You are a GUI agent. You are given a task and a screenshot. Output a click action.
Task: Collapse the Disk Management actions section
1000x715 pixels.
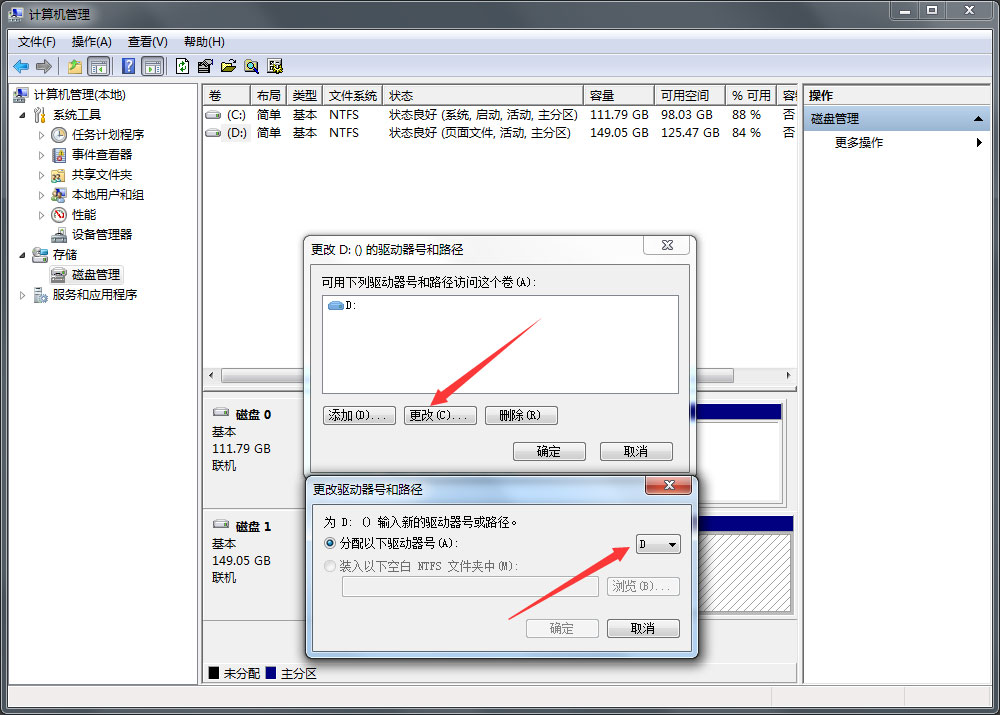978,119
